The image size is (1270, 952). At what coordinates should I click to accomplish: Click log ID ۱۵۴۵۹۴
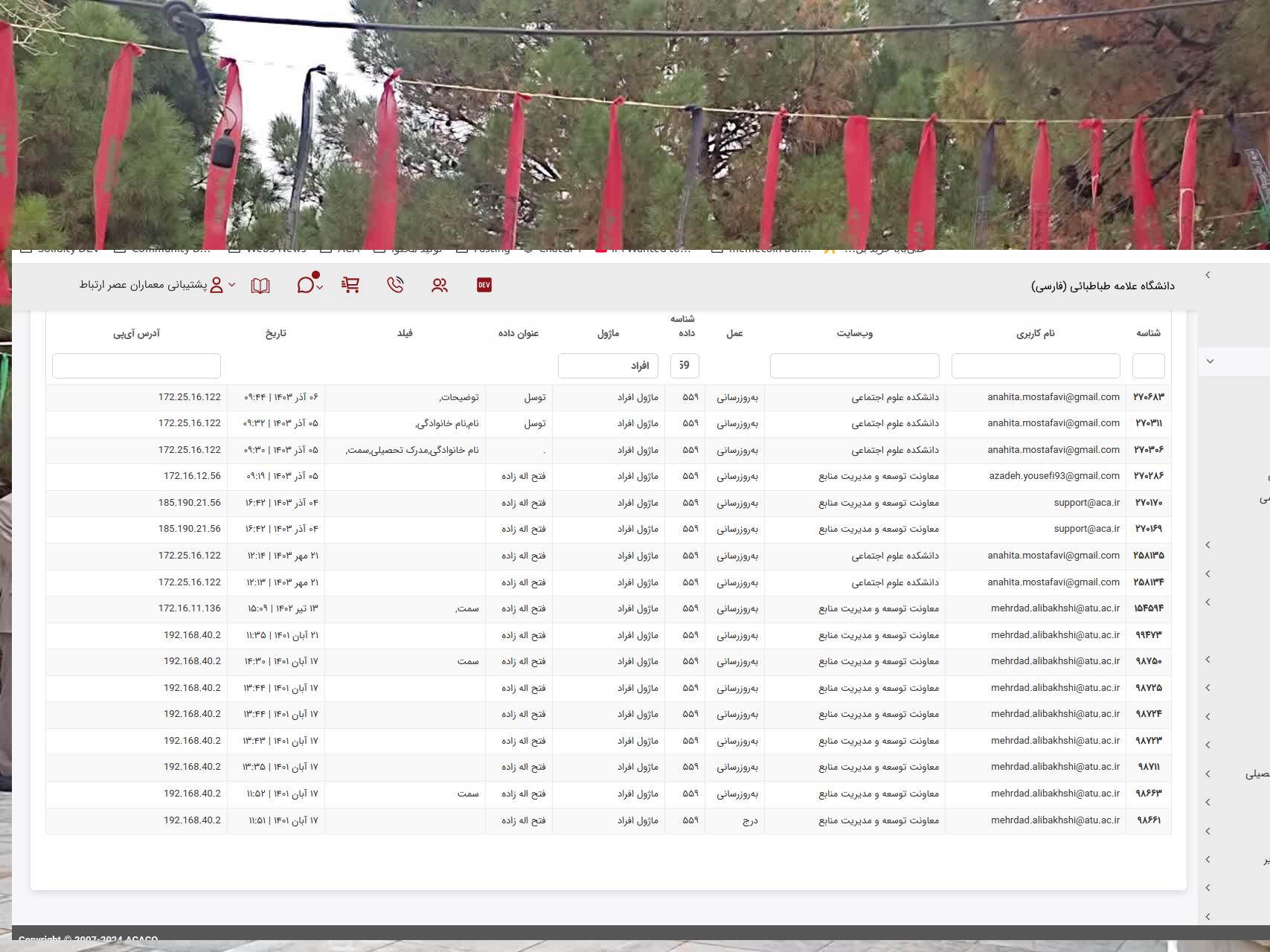click(x=1149, y=608)
